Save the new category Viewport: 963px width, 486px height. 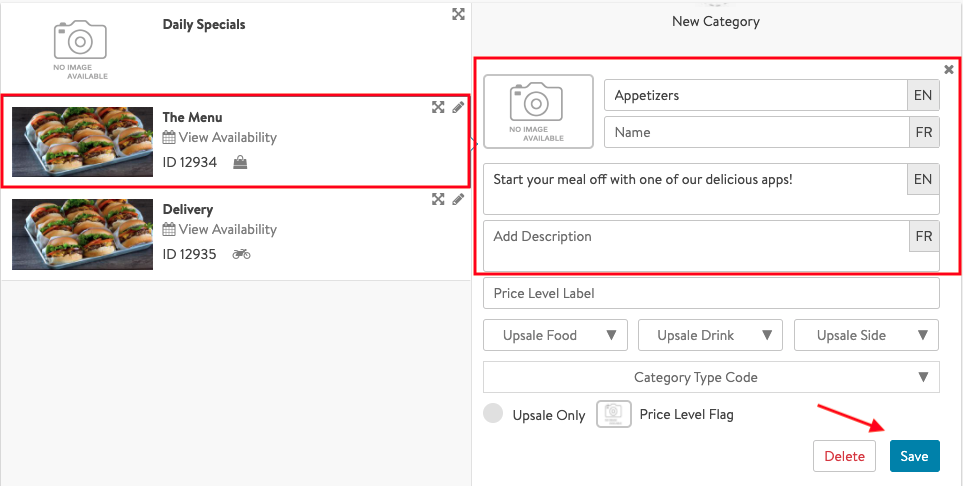pyautogui.click(x=914, y=456)
